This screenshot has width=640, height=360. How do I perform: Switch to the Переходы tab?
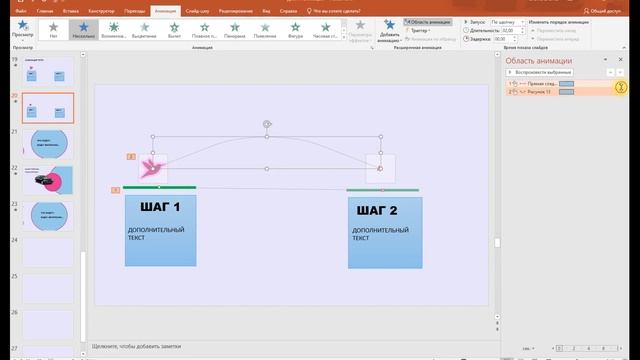(135, 11)
